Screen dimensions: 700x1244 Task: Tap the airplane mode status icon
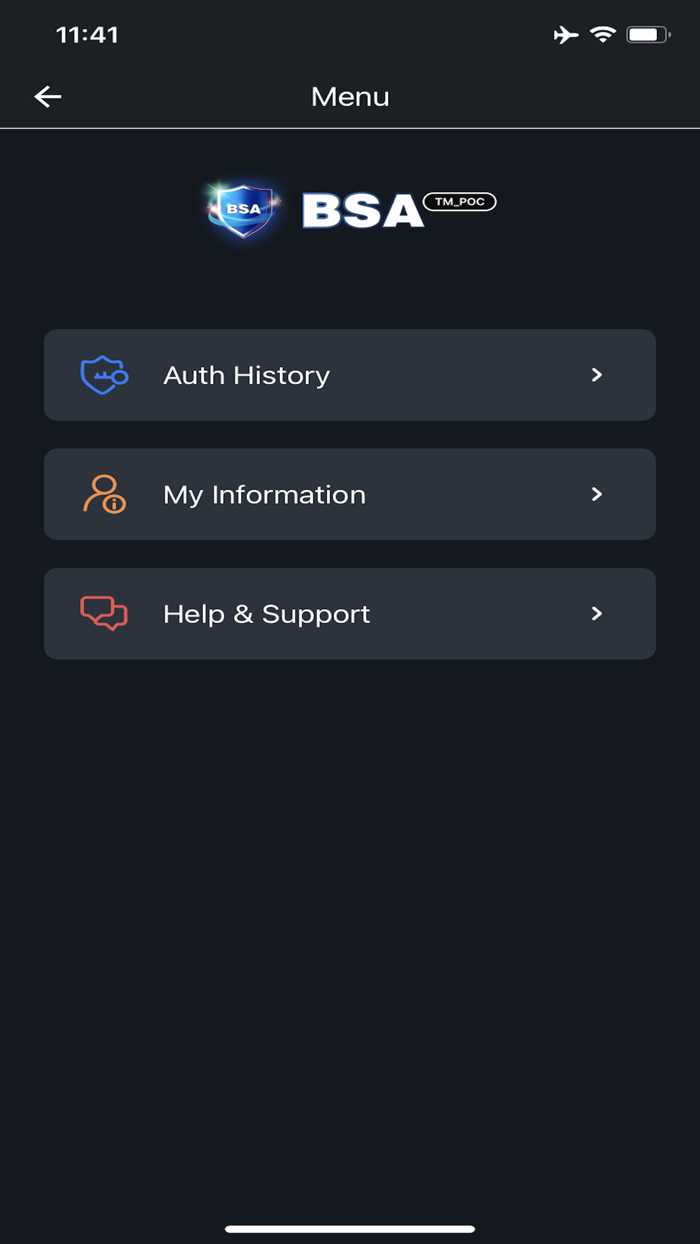(x=566, y=35)
